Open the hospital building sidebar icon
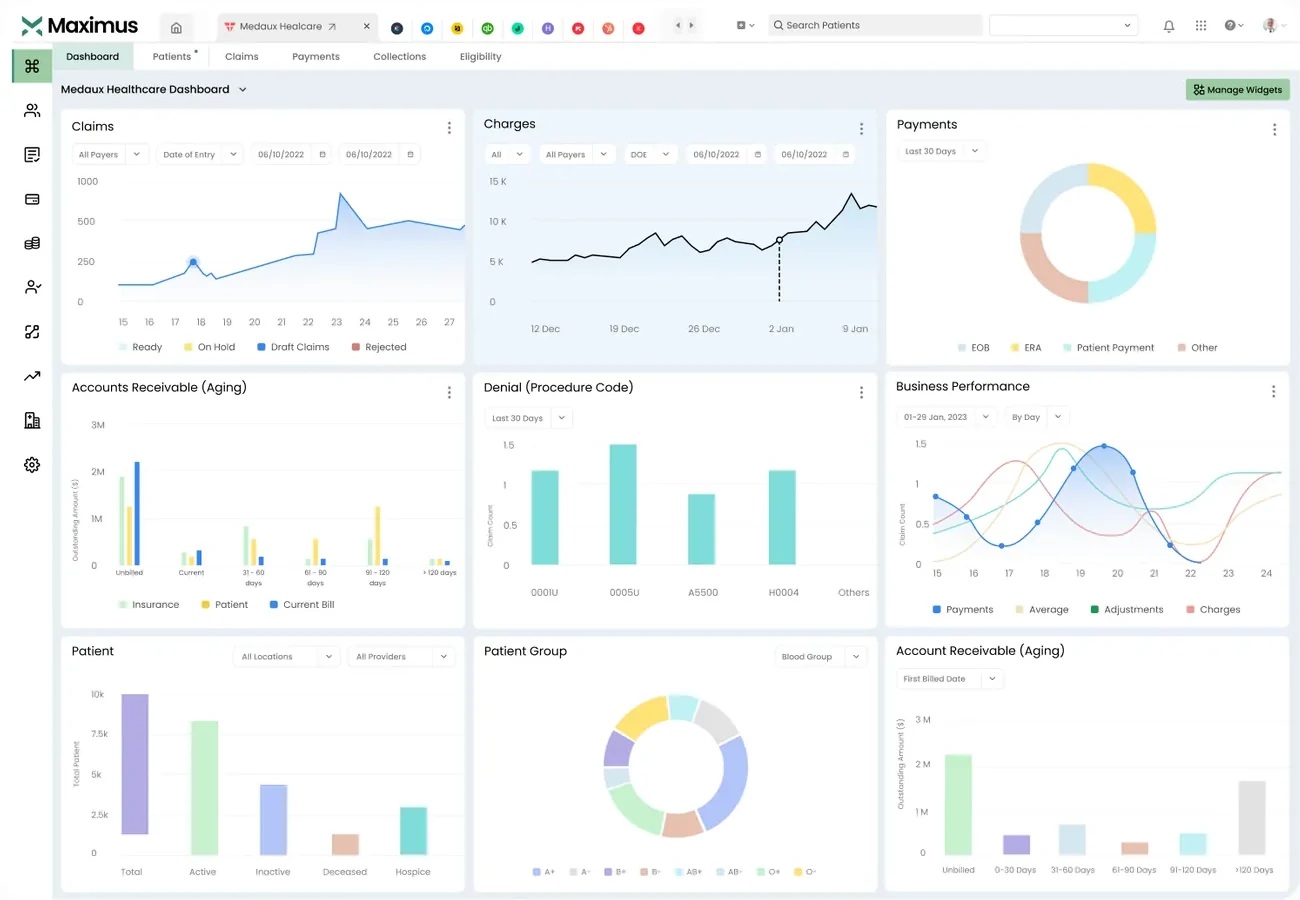 [x=32, y=421]
